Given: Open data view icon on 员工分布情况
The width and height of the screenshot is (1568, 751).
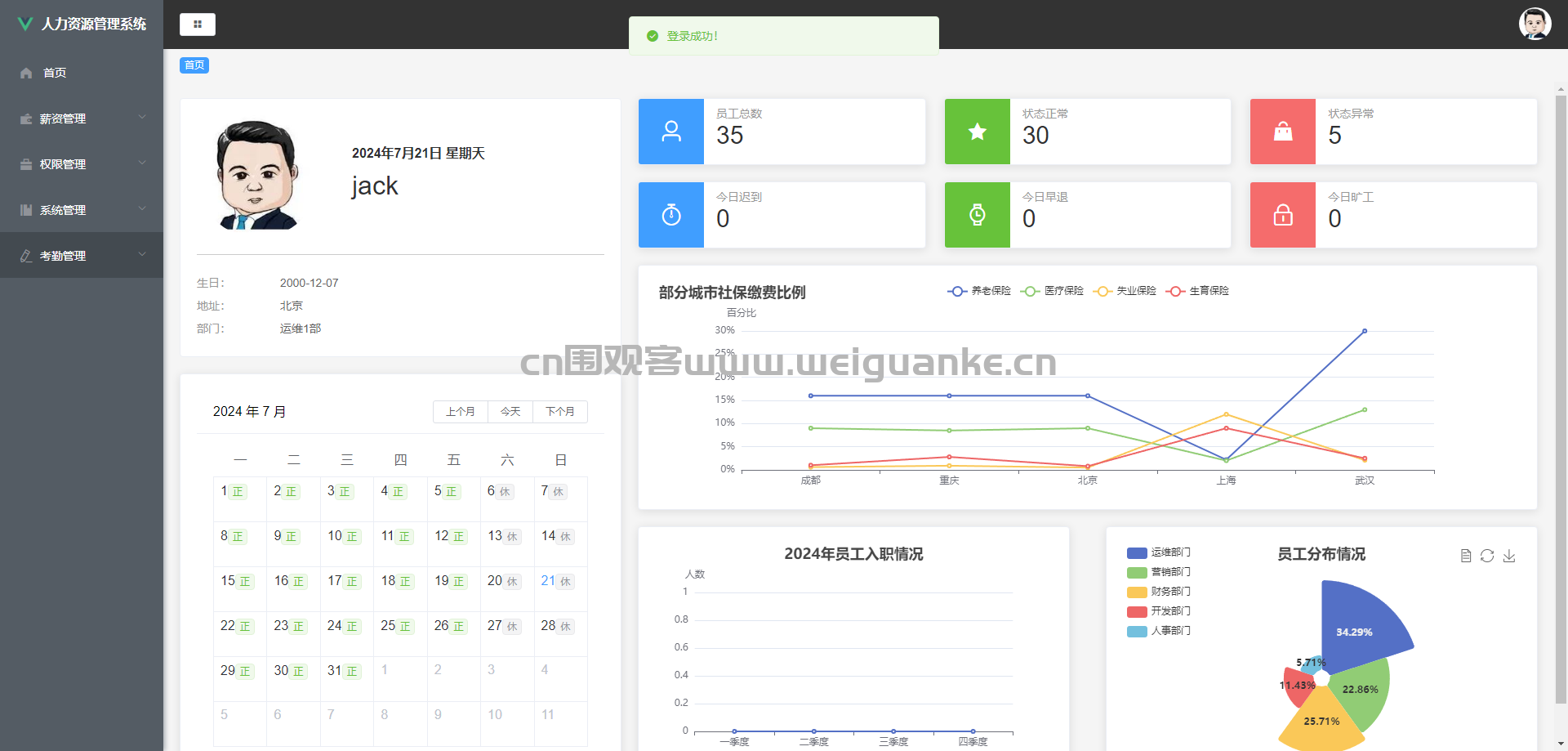Looking at the screenshot, I should tap(1466, 556).
